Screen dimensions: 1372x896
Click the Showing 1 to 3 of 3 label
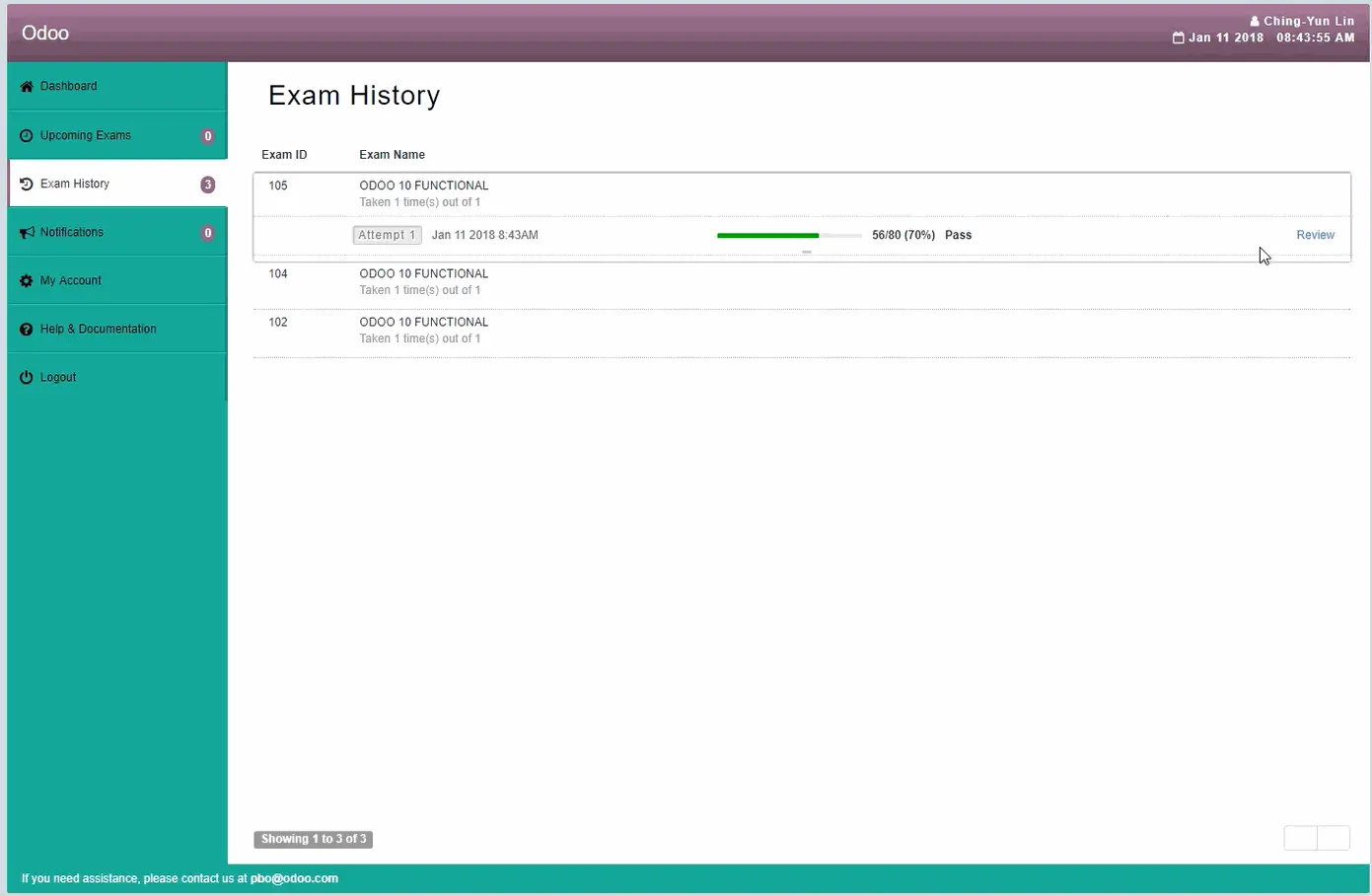click(x=314, y=839)
